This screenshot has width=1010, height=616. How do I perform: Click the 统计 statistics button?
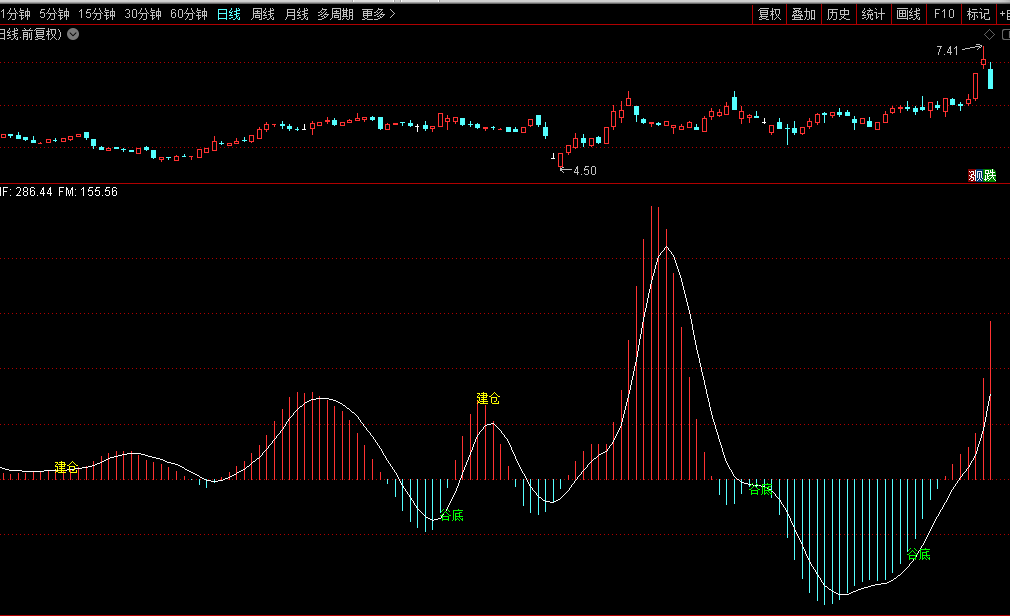click(x=873, y=14)
